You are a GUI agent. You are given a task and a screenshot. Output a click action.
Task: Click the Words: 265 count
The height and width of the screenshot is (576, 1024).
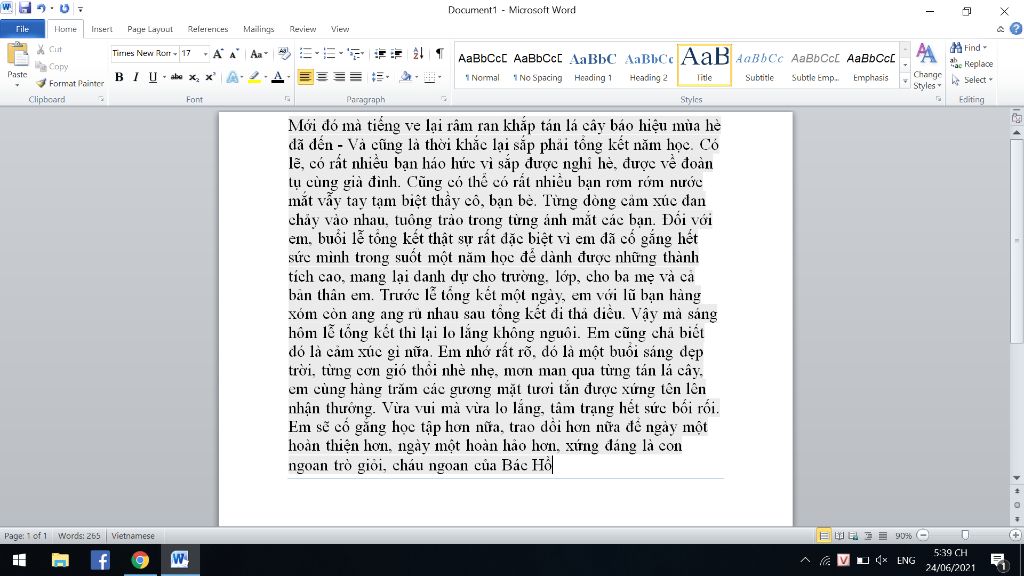[79, 536]
